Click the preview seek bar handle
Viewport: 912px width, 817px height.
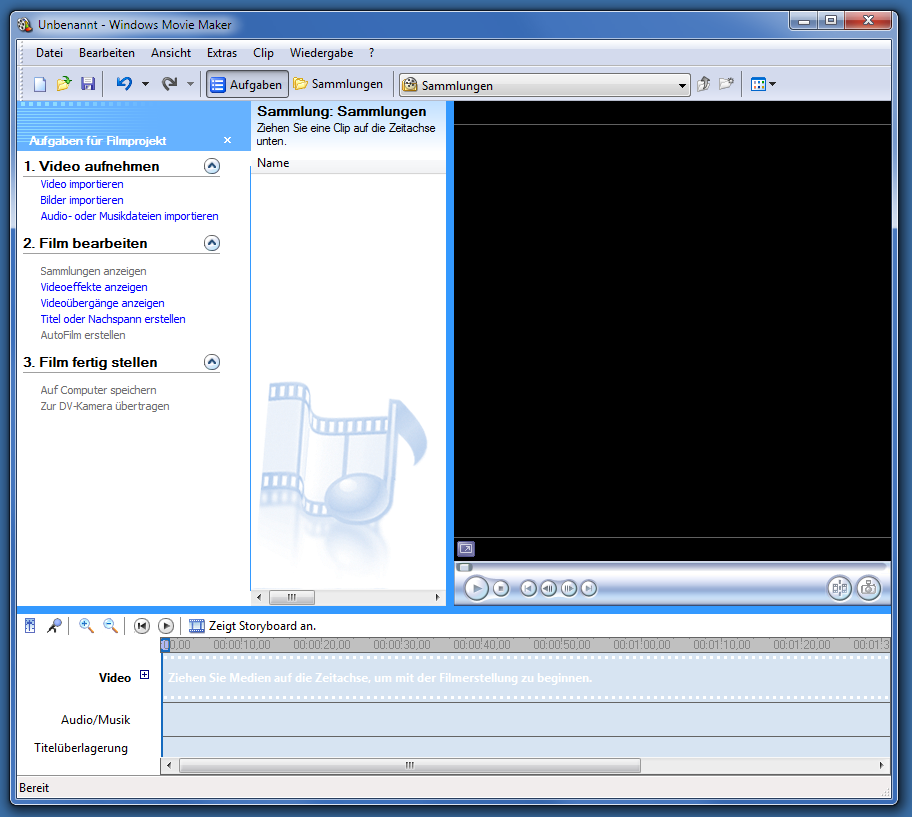coord(464,567)
